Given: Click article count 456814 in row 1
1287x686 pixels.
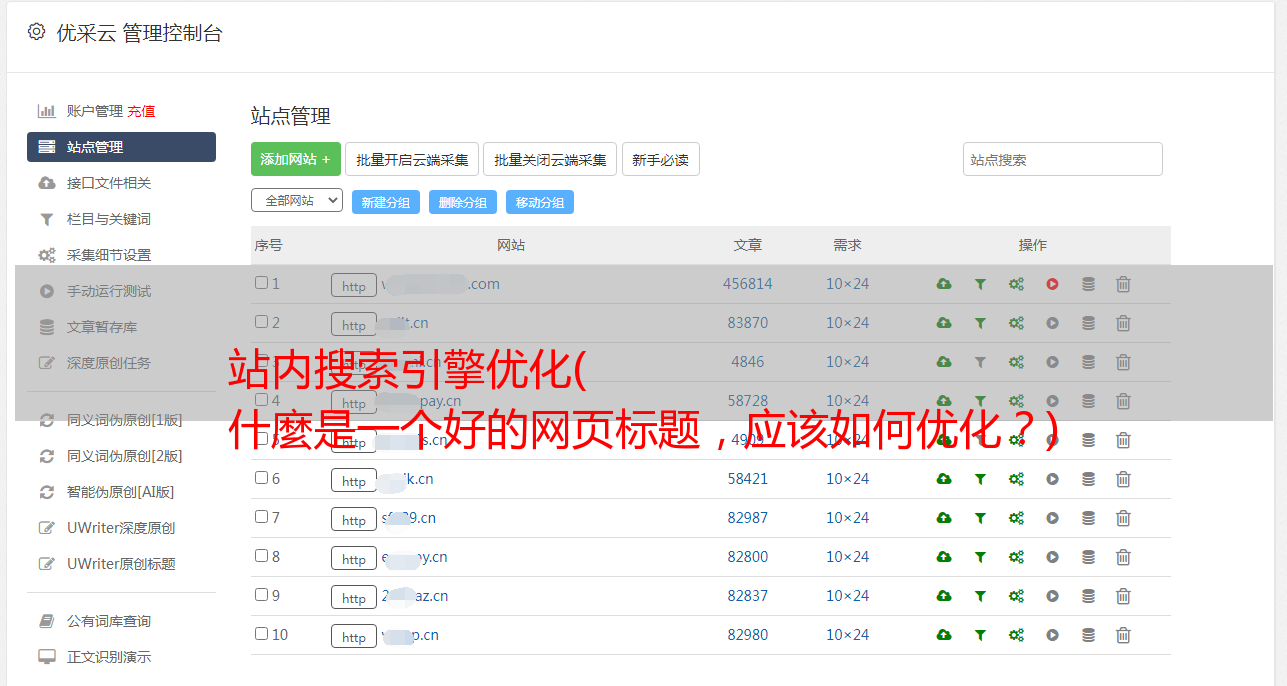Looking at the screenshot, I should [748, 284].
